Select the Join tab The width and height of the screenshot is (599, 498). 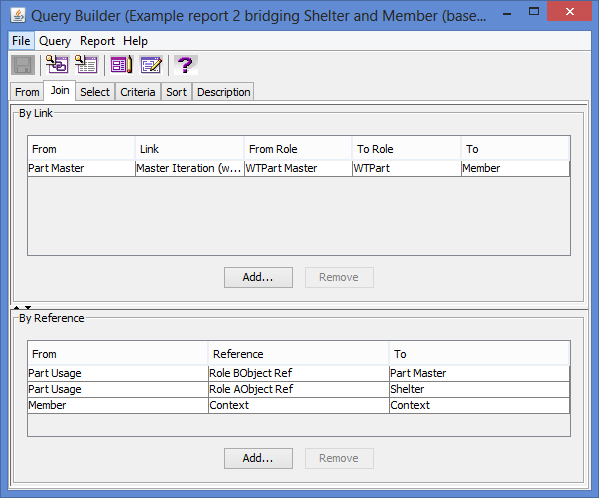point(60,91)
